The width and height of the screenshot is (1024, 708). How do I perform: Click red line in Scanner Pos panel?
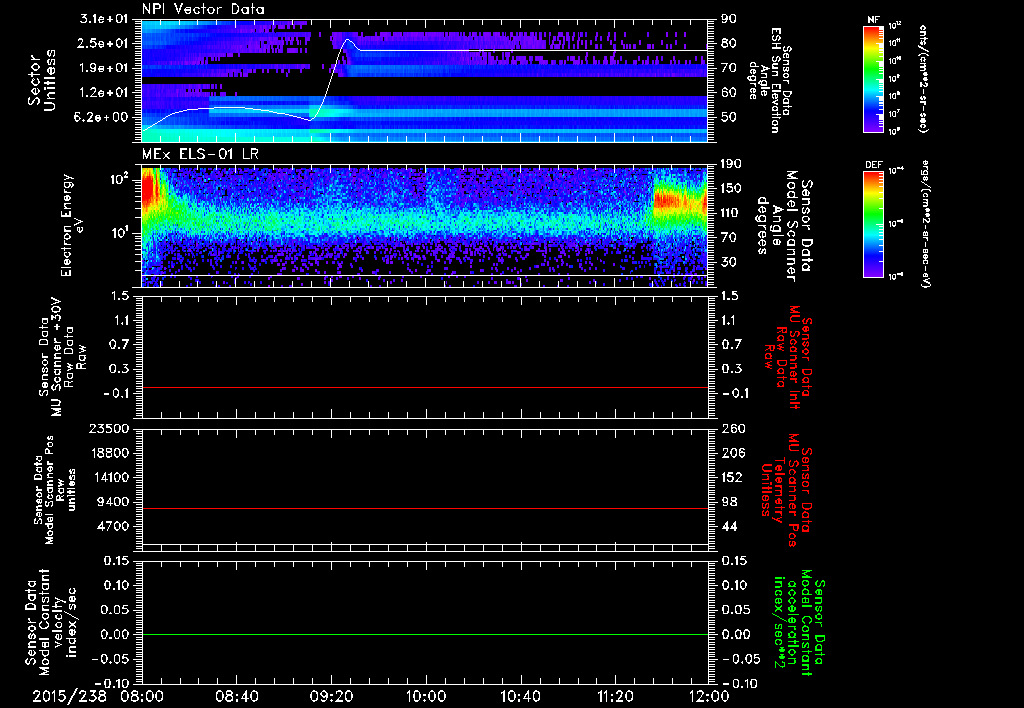click(x=425, y=508)
